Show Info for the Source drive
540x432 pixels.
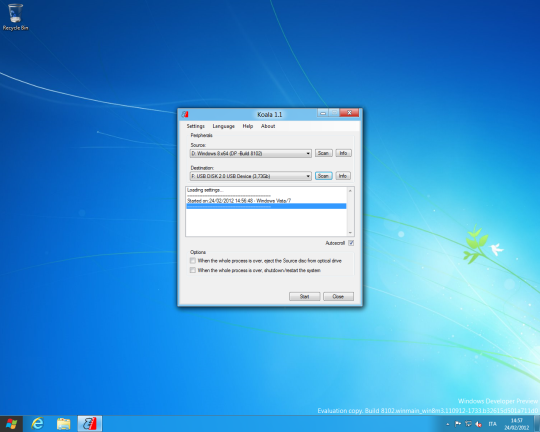343,153
